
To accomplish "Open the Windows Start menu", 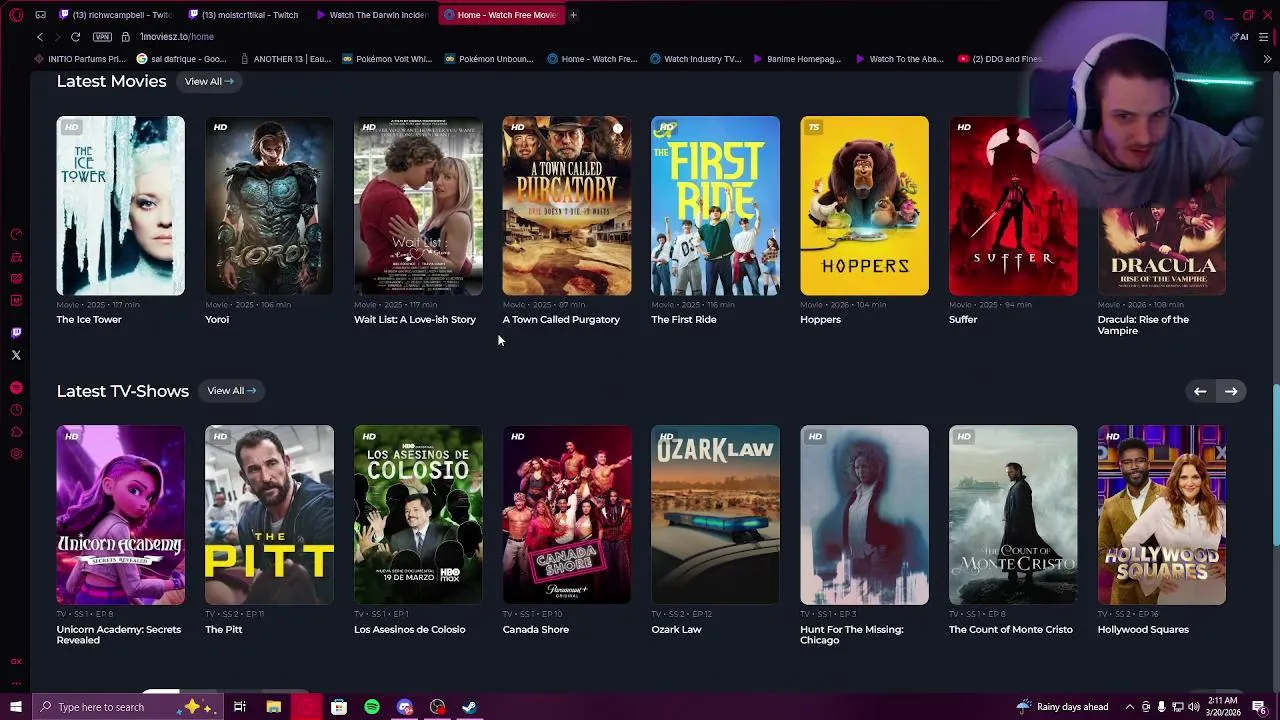I will click(x=15, y=707).
